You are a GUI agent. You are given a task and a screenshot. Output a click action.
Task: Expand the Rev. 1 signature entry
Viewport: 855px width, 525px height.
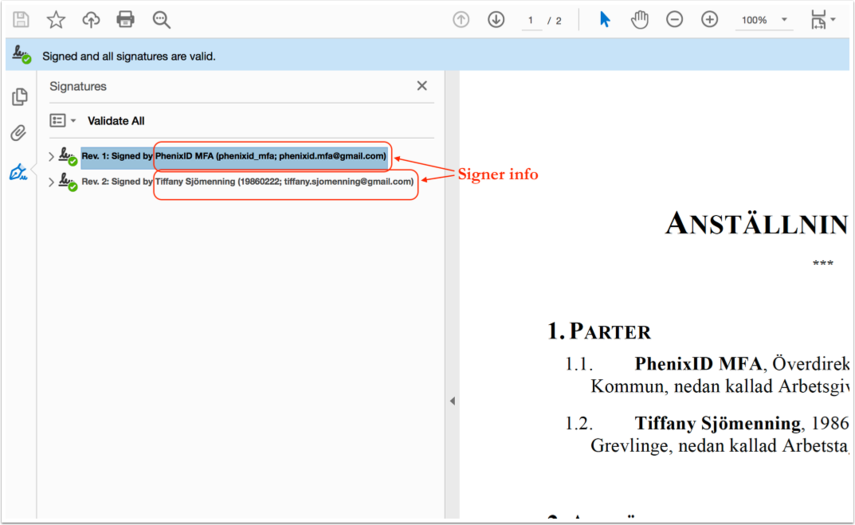pyautogui.click(x=51, y=156)
